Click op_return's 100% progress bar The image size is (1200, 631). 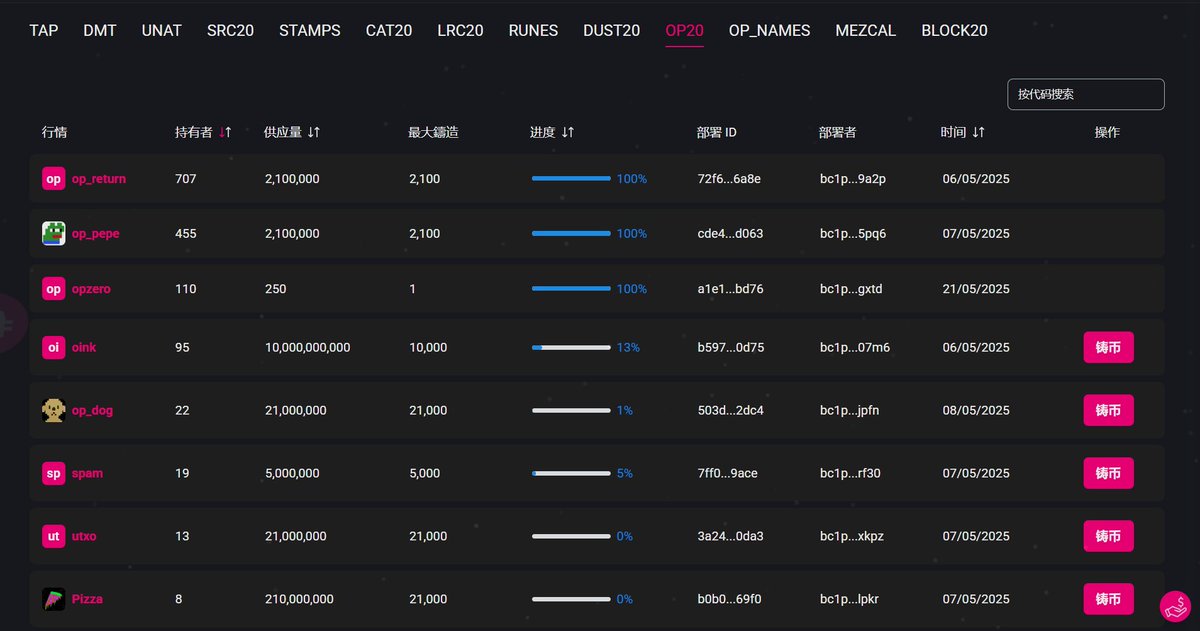(x=571, y=179)
